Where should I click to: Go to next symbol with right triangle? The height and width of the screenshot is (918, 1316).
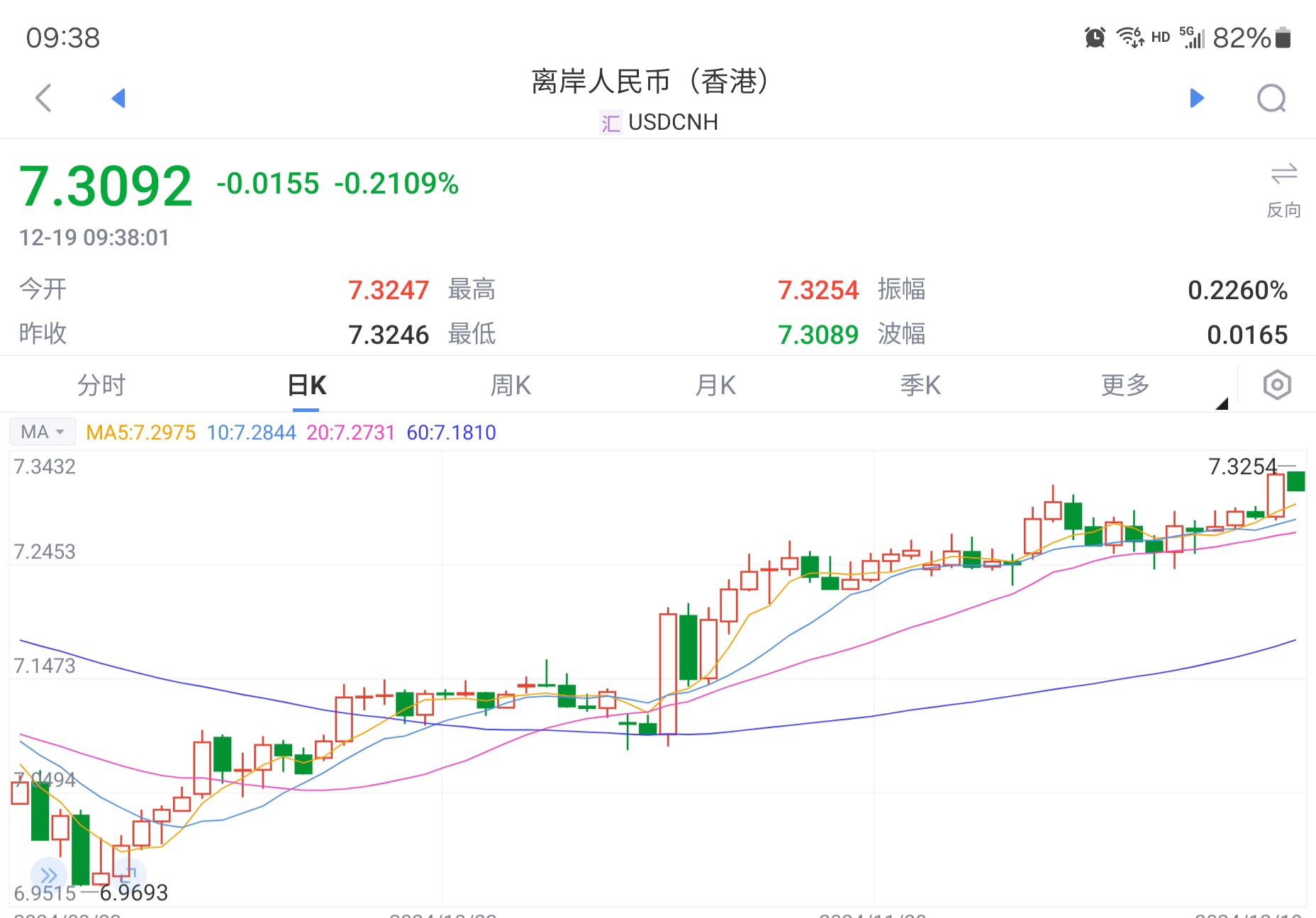(x=1197, y=98)
